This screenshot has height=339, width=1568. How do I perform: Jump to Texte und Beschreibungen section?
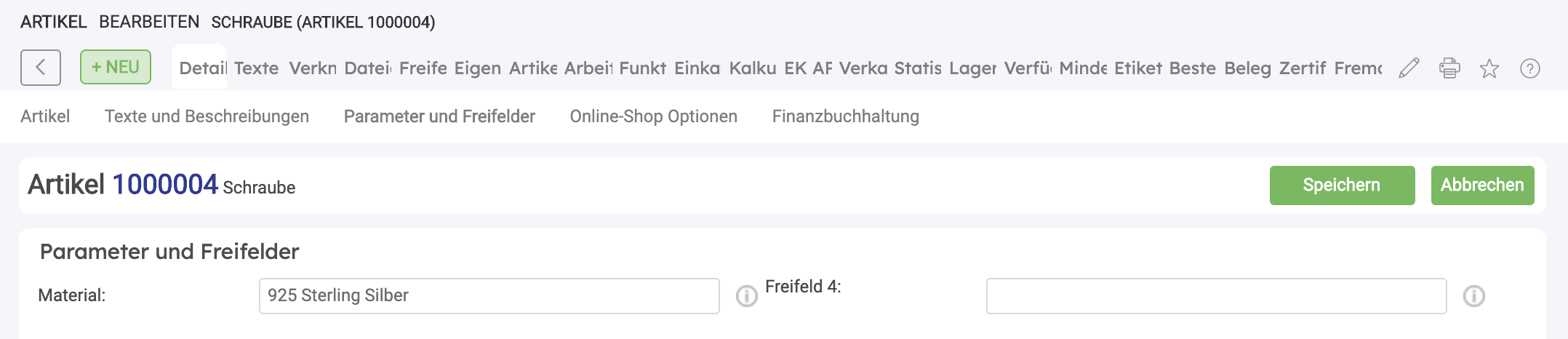[207, 116]
